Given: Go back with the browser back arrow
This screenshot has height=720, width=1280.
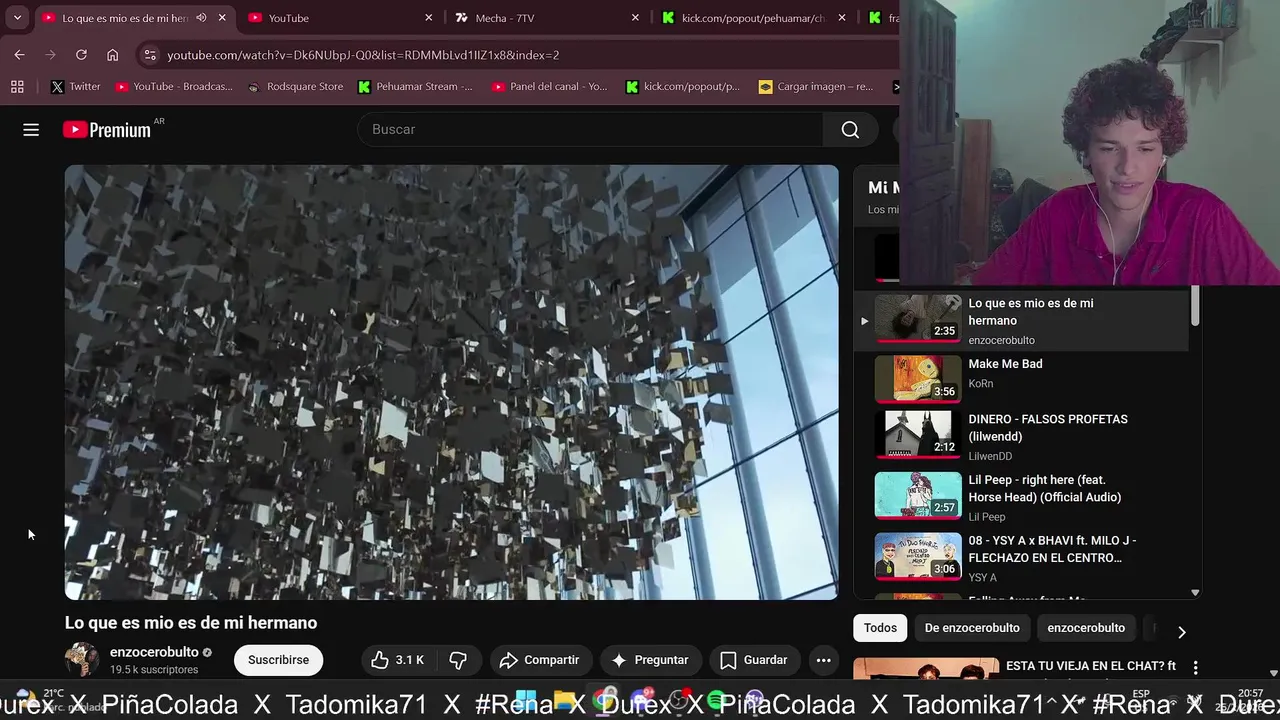Looking at the screenshot, I should coord(19,55).
